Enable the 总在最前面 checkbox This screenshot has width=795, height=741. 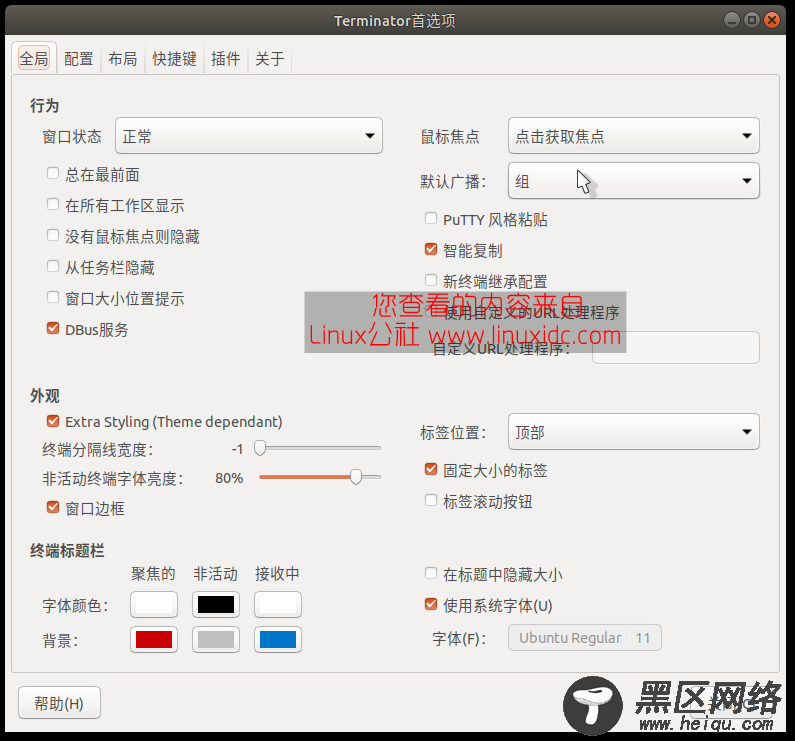[x=53, y=173]
